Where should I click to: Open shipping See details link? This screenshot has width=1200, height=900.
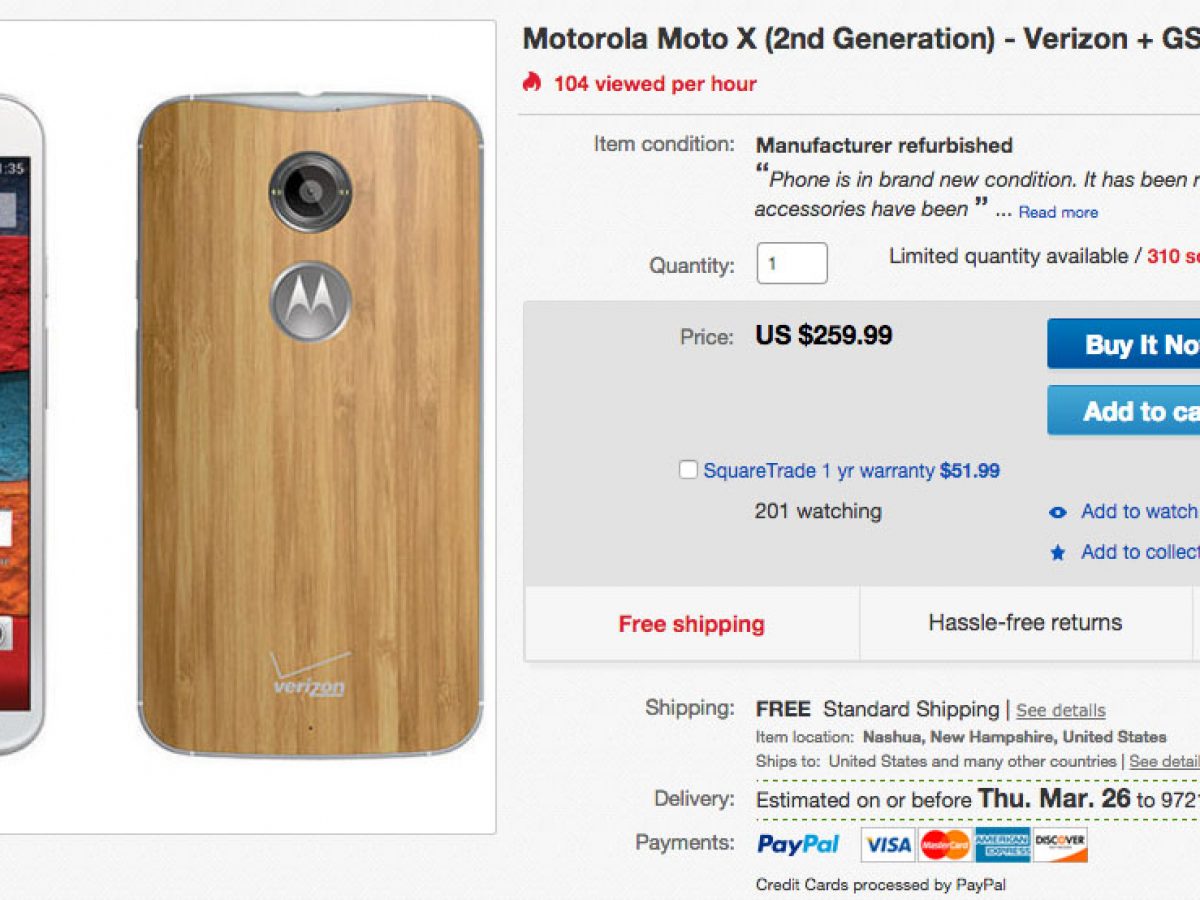1060,710
